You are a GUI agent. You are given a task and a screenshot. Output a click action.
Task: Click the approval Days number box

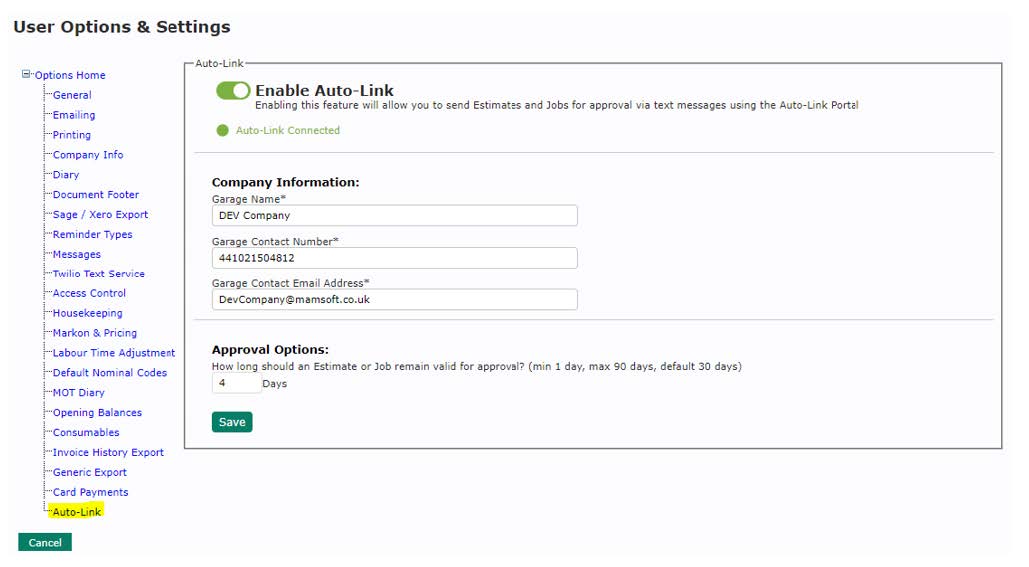235,383
